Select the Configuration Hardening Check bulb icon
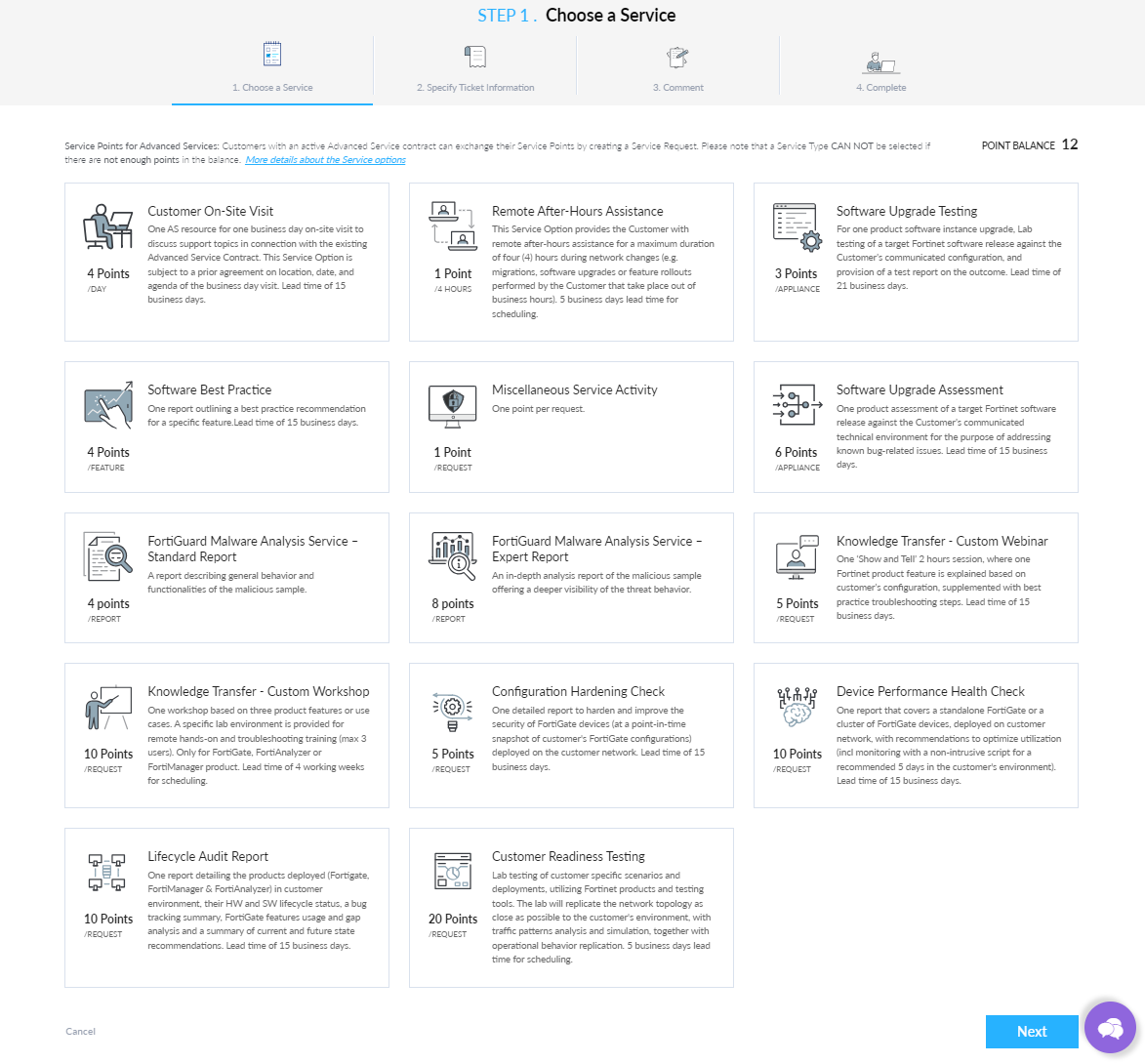Viewport: 1145px width, 1064px height. tap(452, 707)
